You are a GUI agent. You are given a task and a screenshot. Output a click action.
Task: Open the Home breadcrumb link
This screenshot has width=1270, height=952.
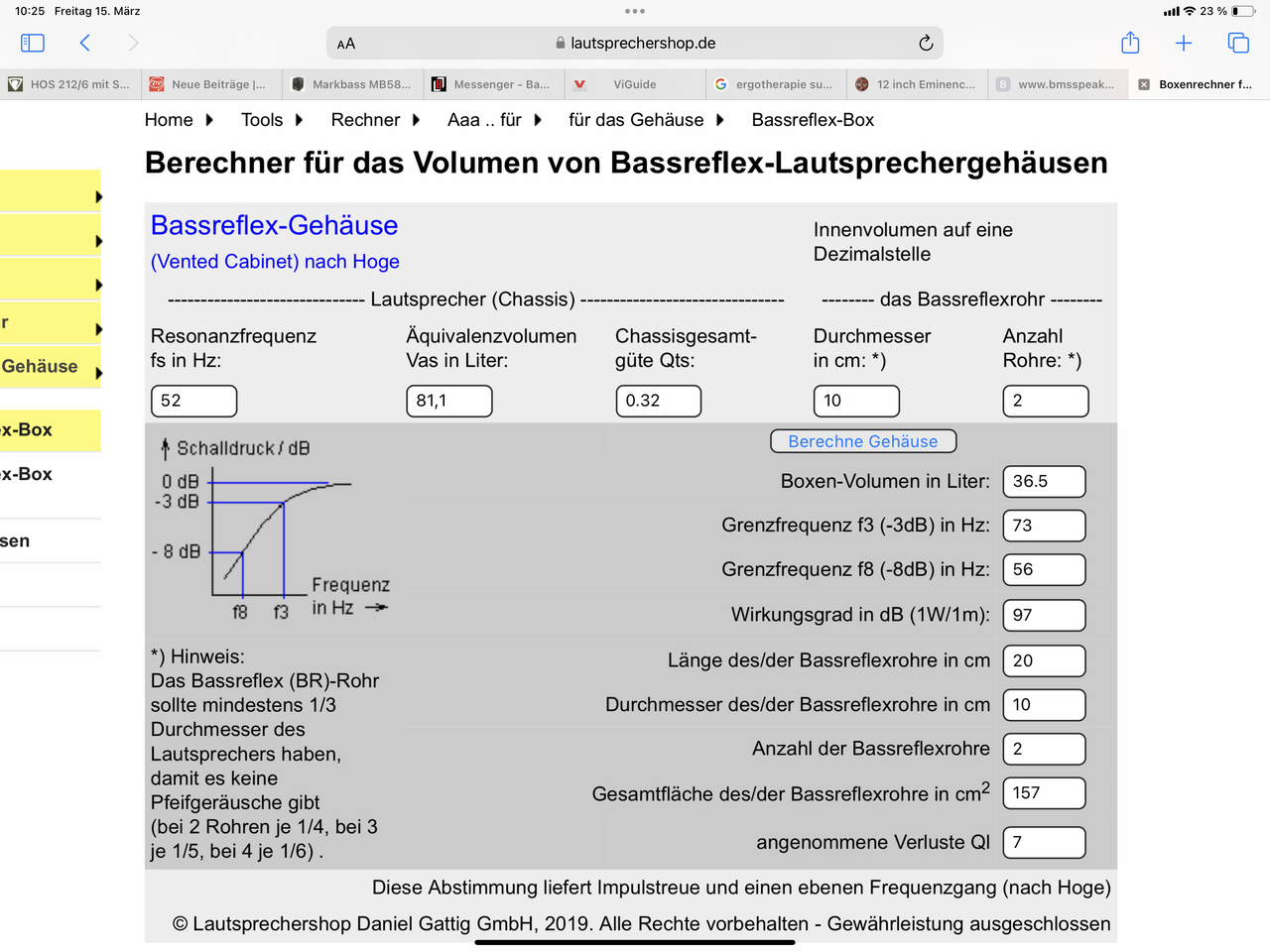(169, 120)
